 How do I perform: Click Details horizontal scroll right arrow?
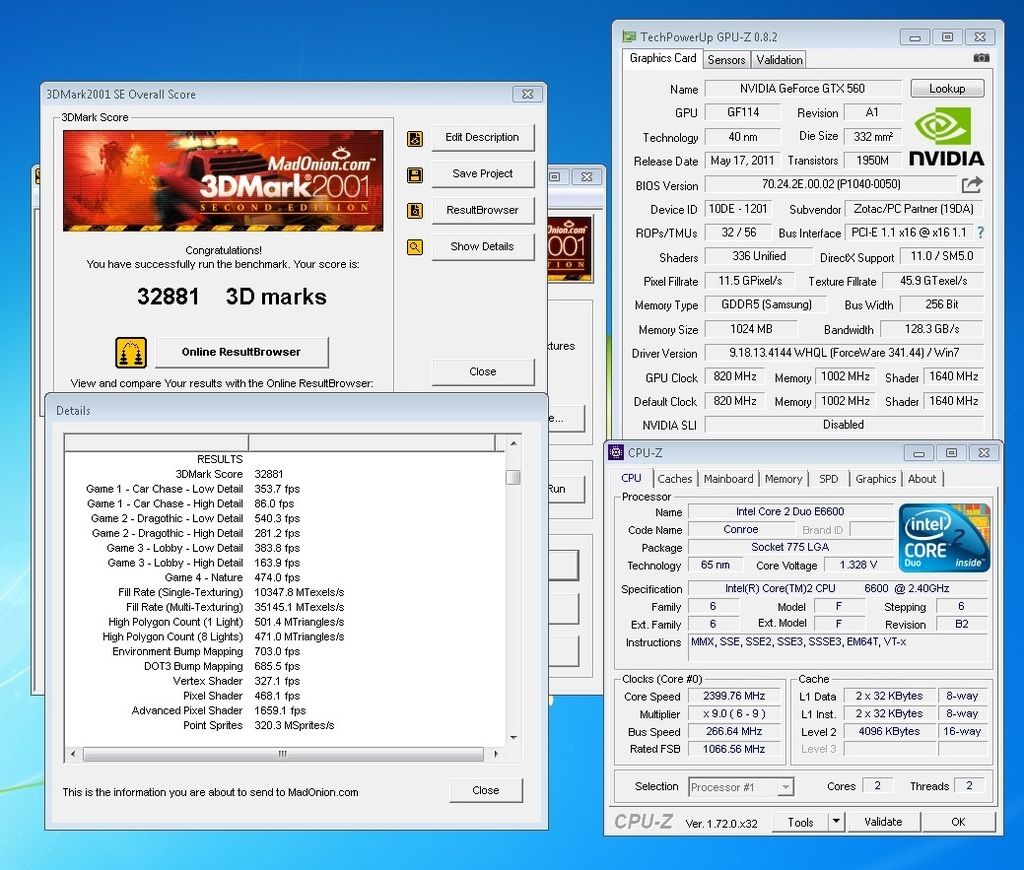[496, 754]
